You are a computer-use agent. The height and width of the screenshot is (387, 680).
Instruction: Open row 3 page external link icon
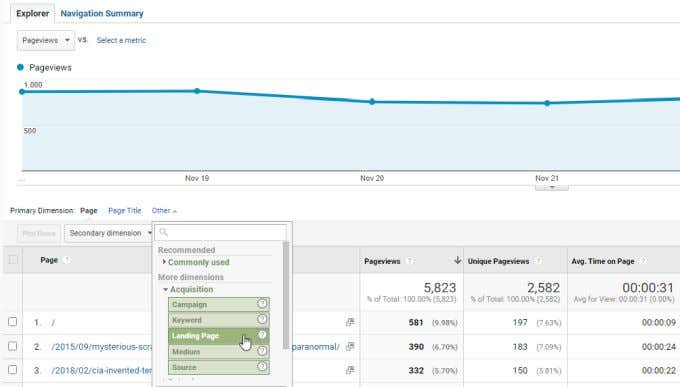point(350,370)
